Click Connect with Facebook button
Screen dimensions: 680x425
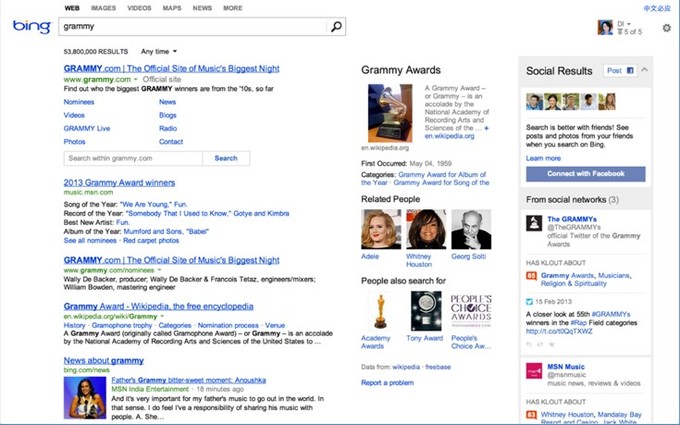coord(585,174)
